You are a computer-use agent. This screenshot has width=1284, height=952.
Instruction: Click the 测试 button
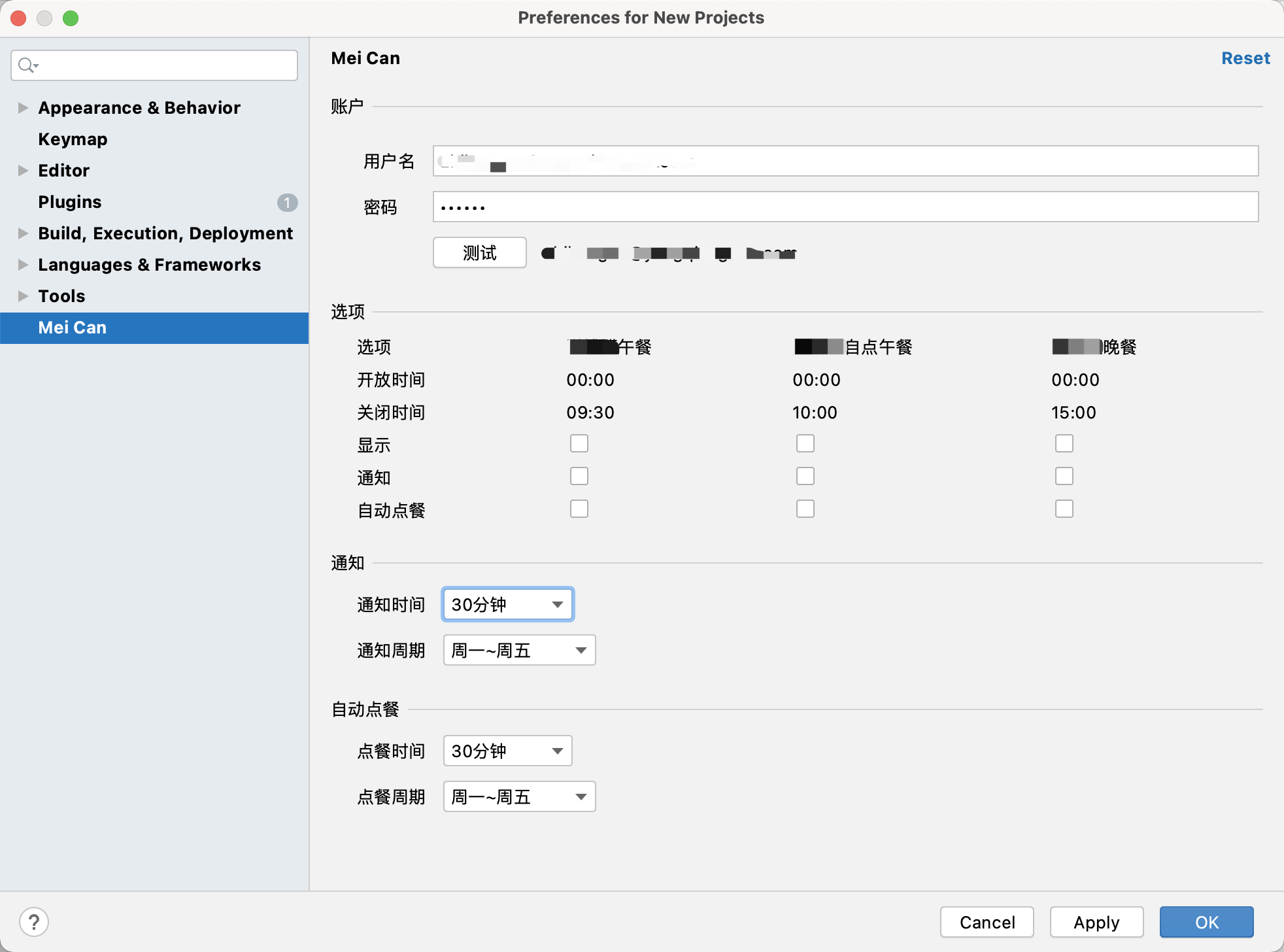pos(480,252)
